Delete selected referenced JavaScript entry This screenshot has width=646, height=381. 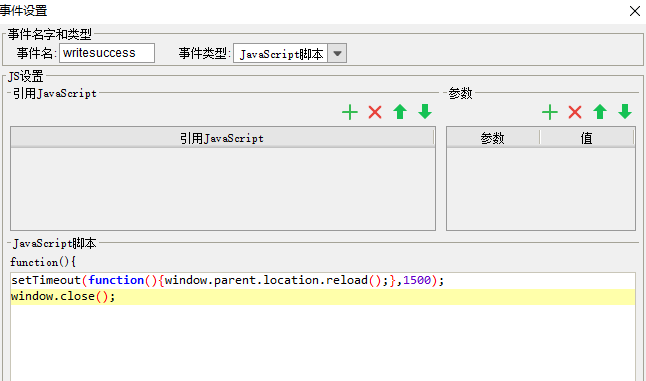click(375, 112)
